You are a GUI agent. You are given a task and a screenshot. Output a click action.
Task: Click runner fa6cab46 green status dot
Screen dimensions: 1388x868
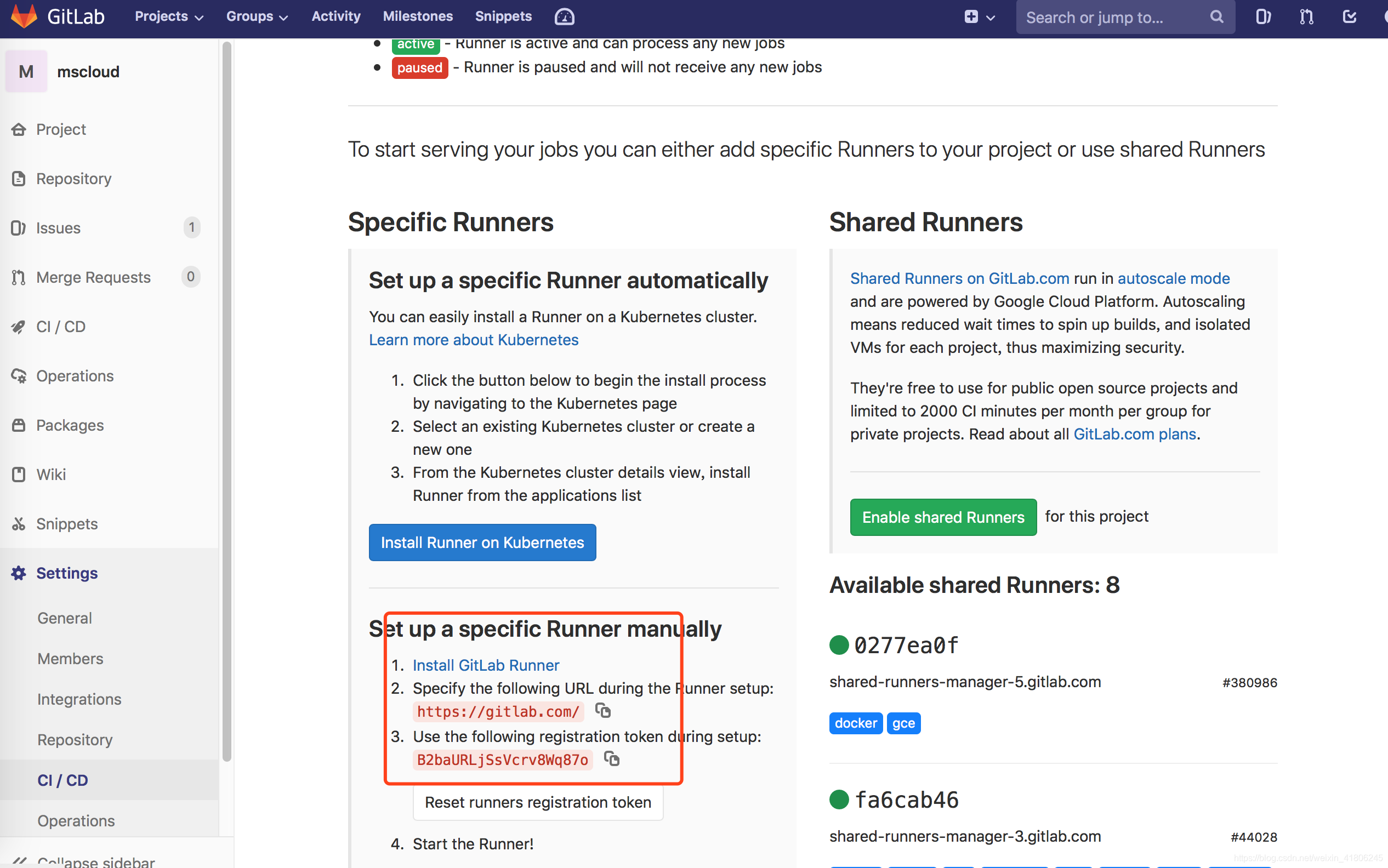(839, 799)
